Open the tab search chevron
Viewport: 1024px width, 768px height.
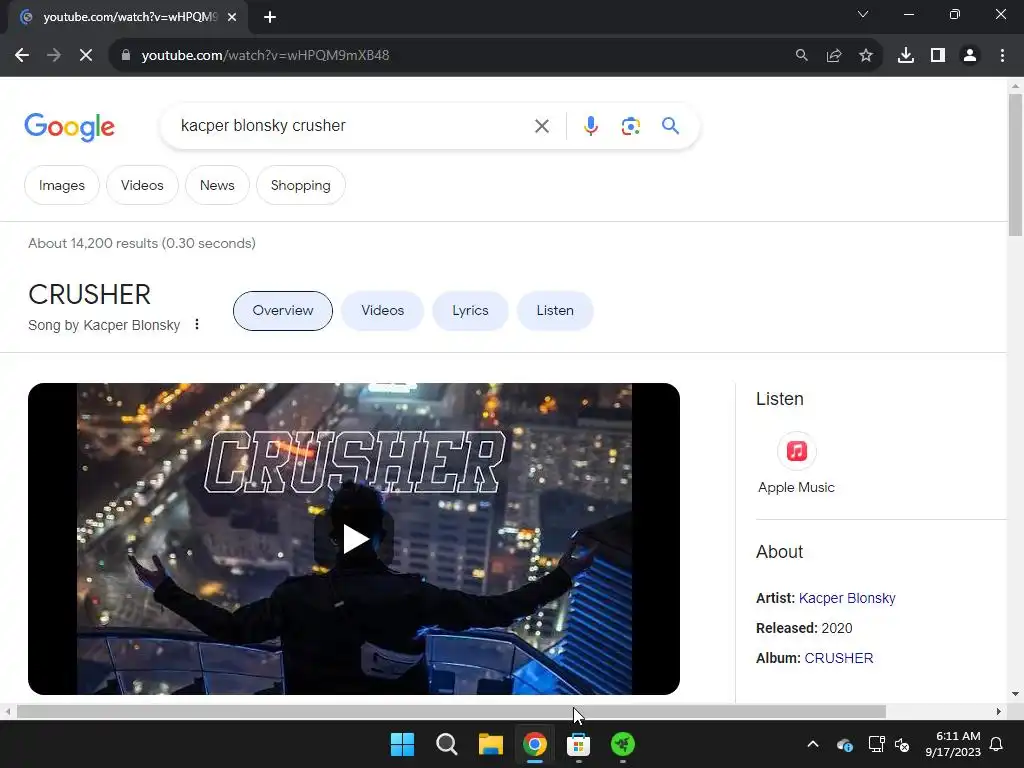pyautogui.click(x=863, y=14)
